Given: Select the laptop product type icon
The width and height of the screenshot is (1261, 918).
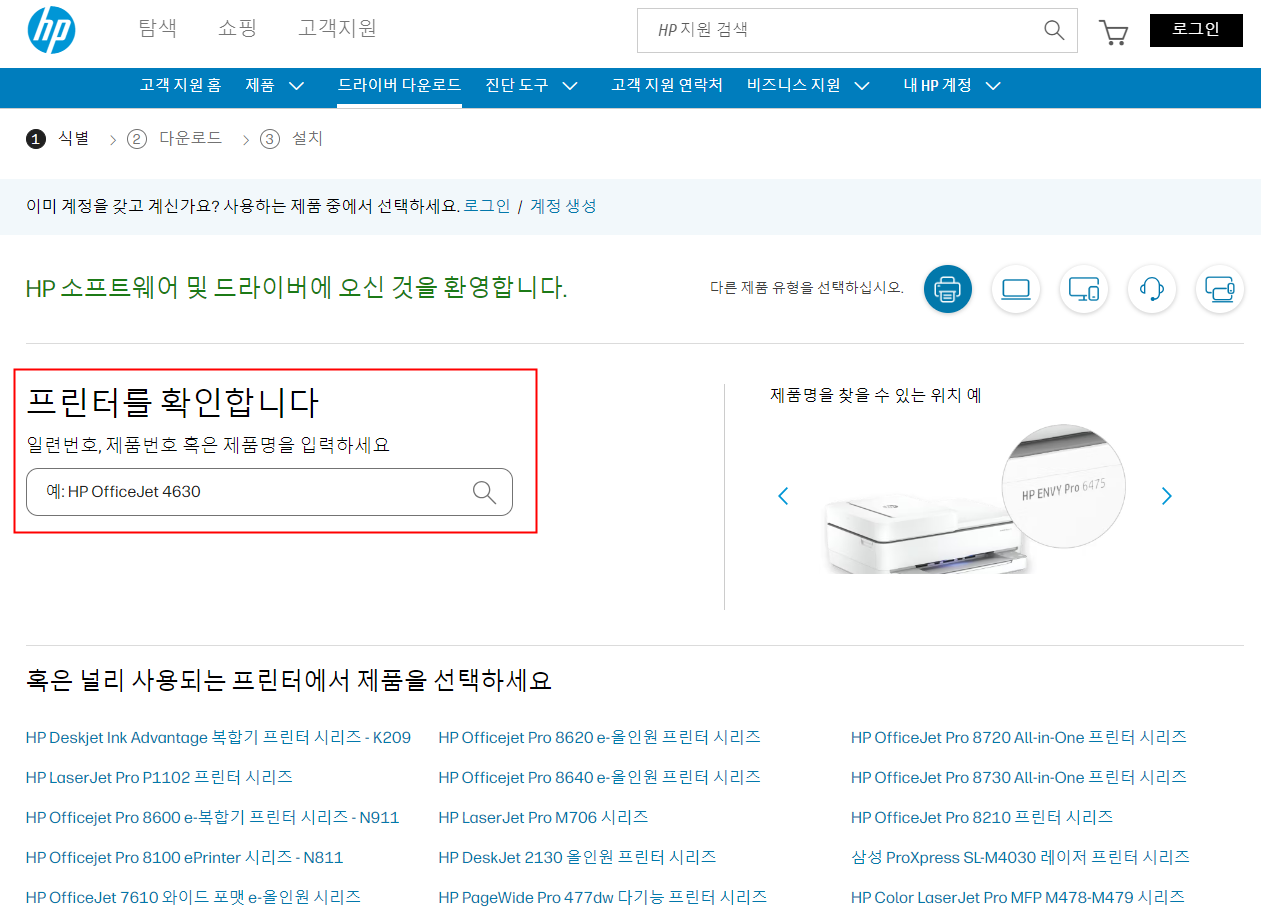Looking at the screenshot, I should coord(1016,290).
